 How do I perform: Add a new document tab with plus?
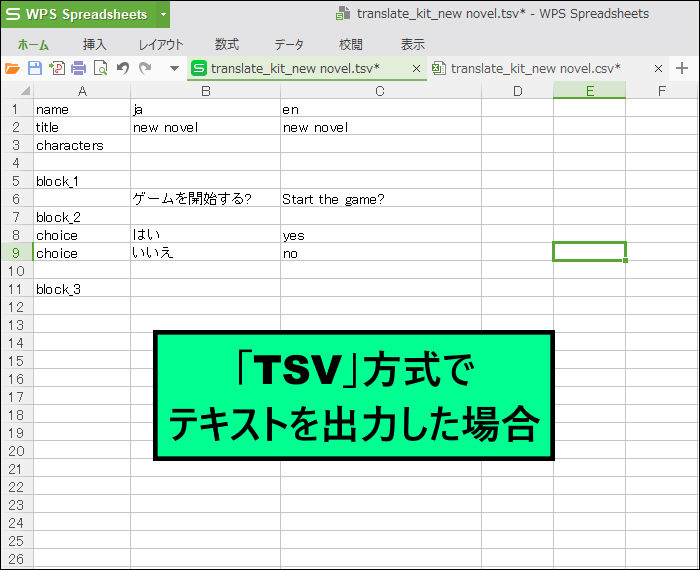(682, 68)
